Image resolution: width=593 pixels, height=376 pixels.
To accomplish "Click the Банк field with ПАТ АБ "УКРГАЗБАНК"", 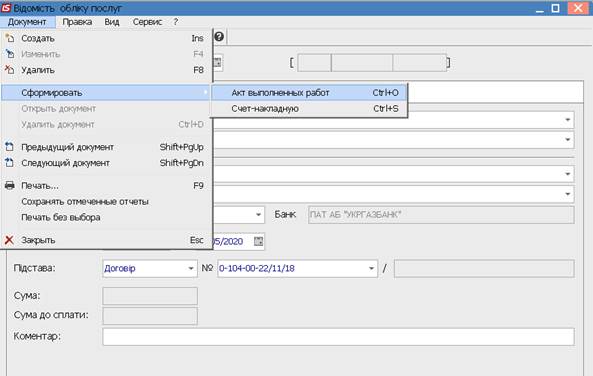I will [x=441, y=214].
